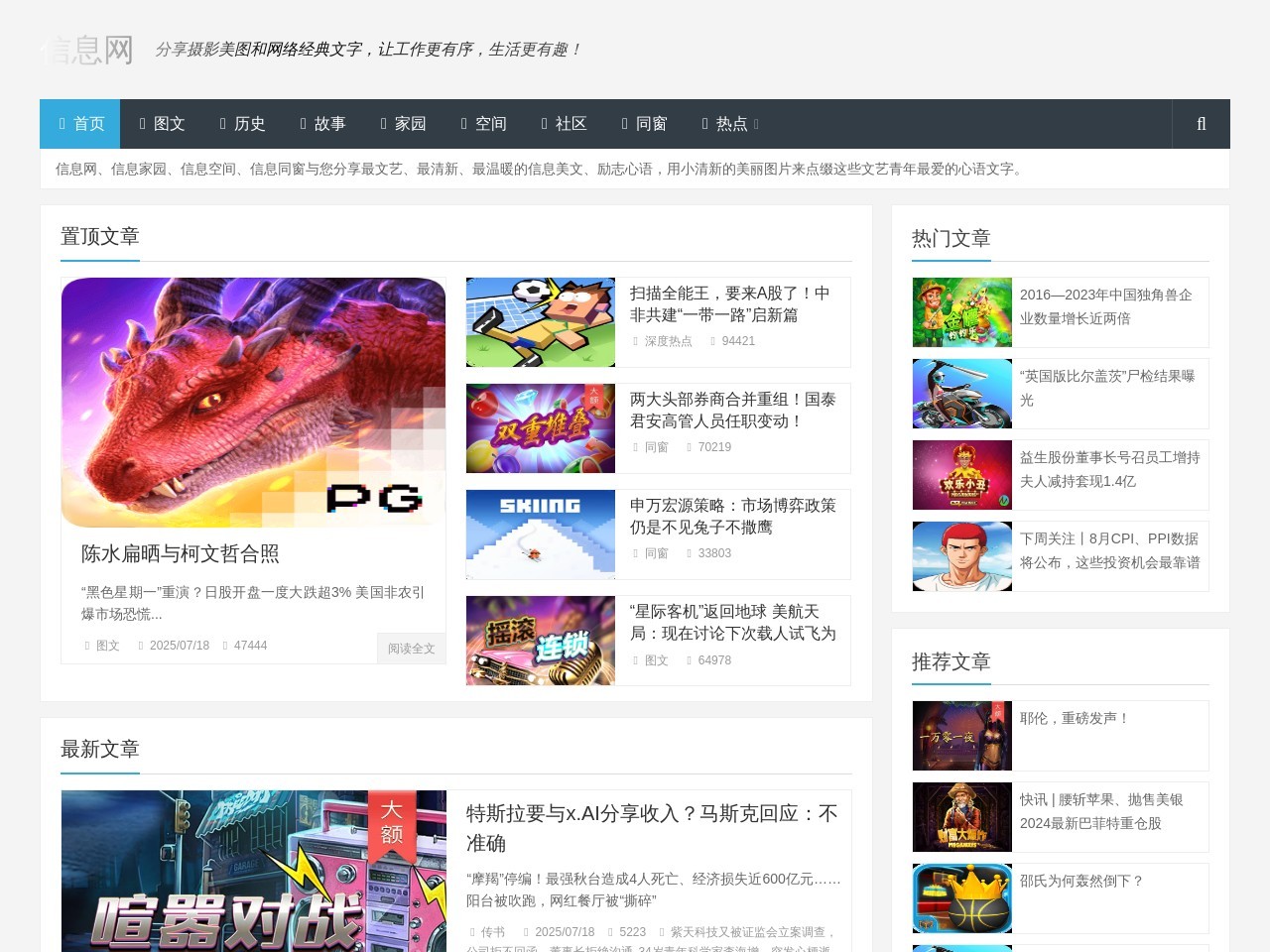Click the search magnifier icon in the navbar
1270x952 pixels.
click(x=1201, y=123)
